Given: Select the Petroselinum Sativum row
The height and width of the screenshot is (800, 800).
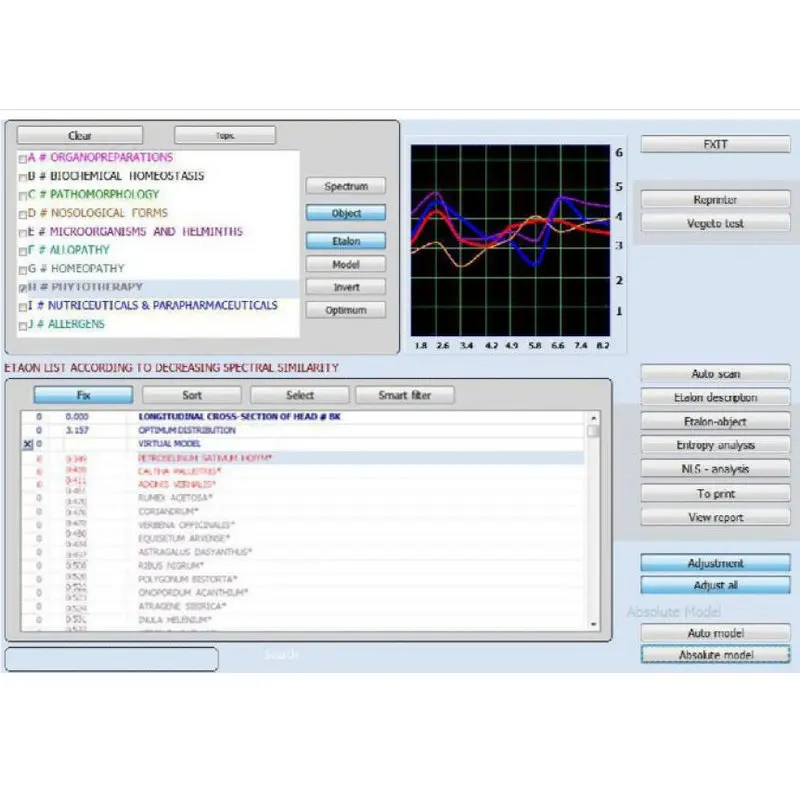Looking at the screenshot, I should pyautogui.click(x=303, y=458).
